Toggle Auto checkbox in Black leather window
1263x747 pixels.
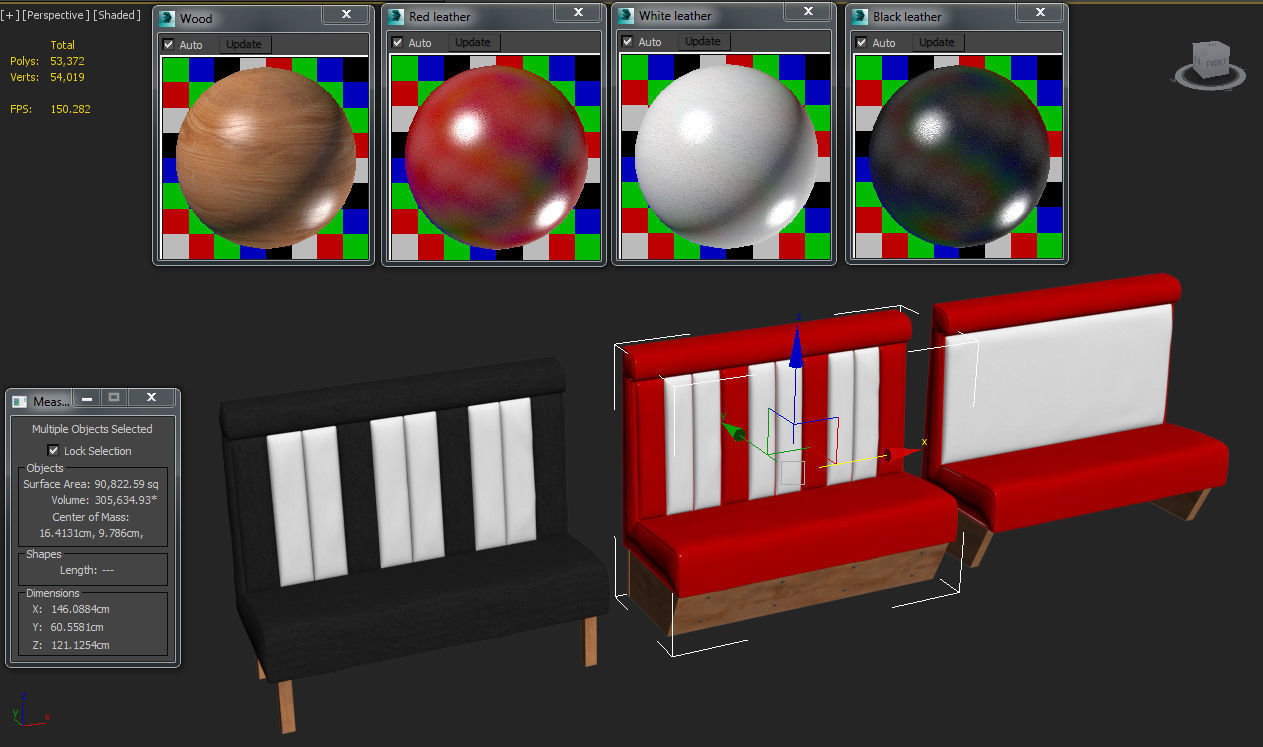pyautogui.click(x=861, y=42)
